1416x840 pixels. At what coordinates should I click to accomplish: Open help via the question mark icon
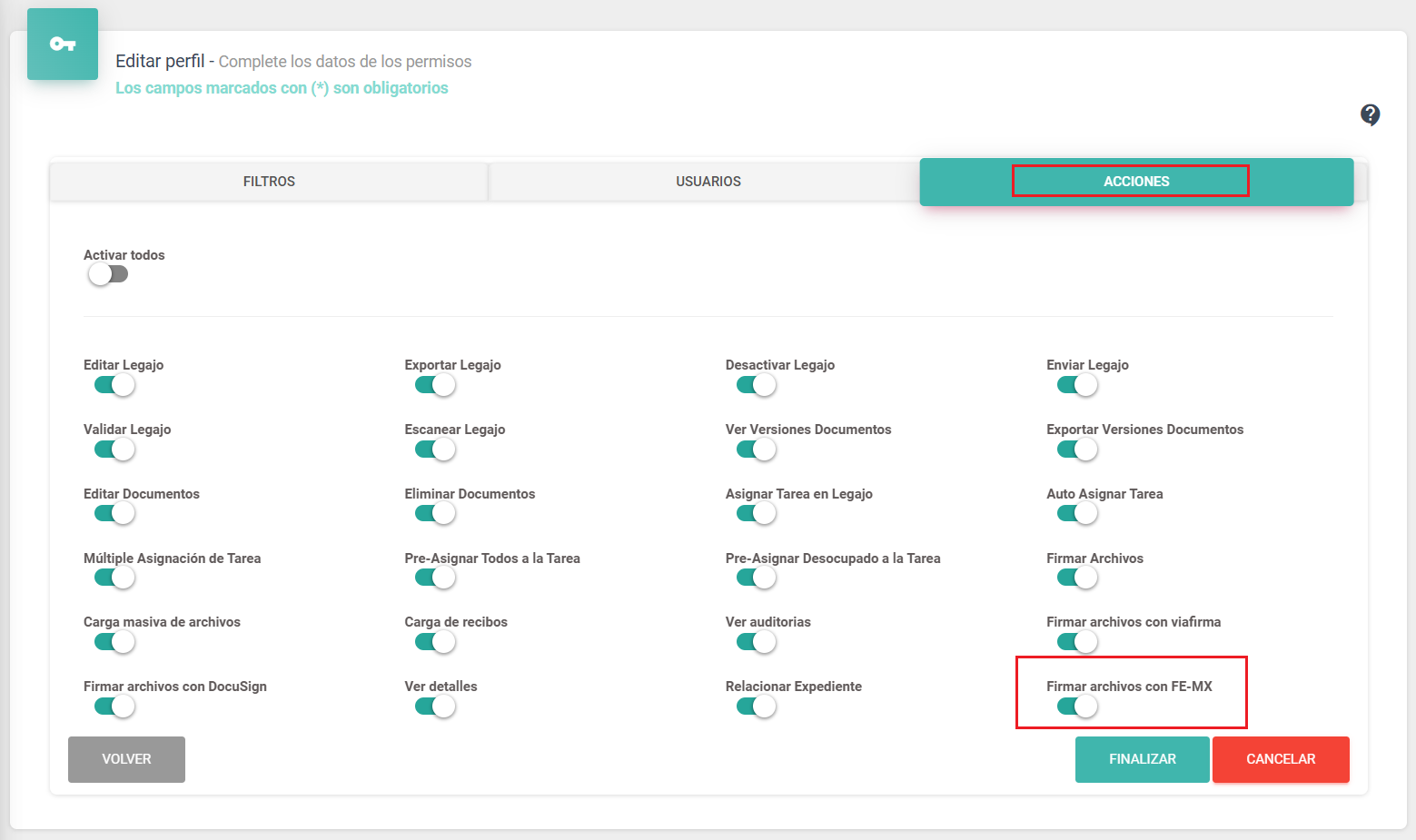(x=1370, y=114)
